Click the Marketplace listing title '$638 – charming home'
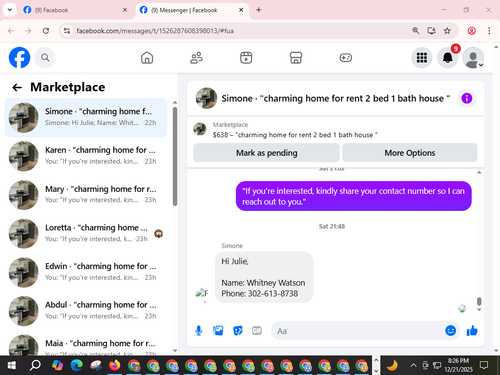Image resolution: width=500 pixels, height=375 pixels. click(x=295, y=135)
